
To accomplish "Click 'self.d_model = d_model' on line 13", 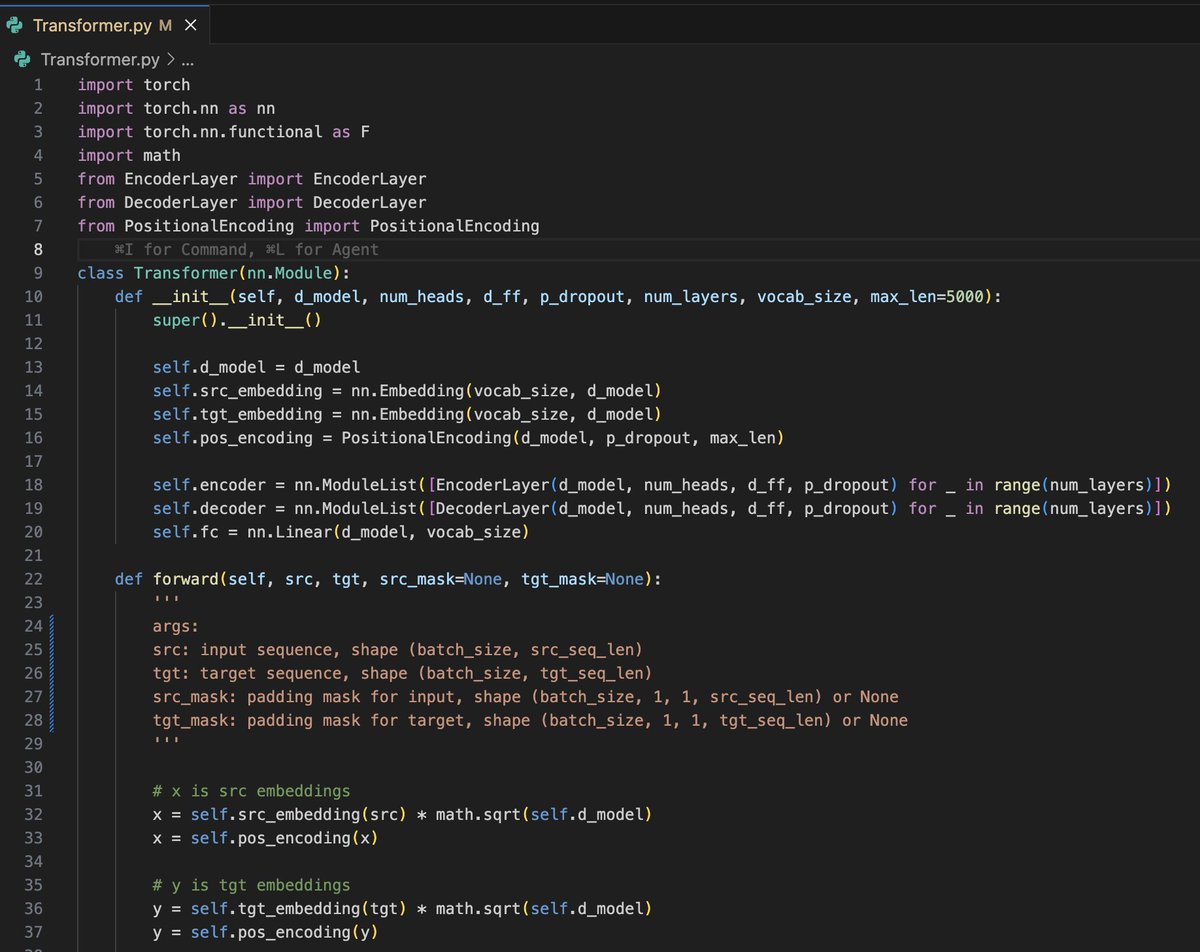I will [x=256, y=367].
